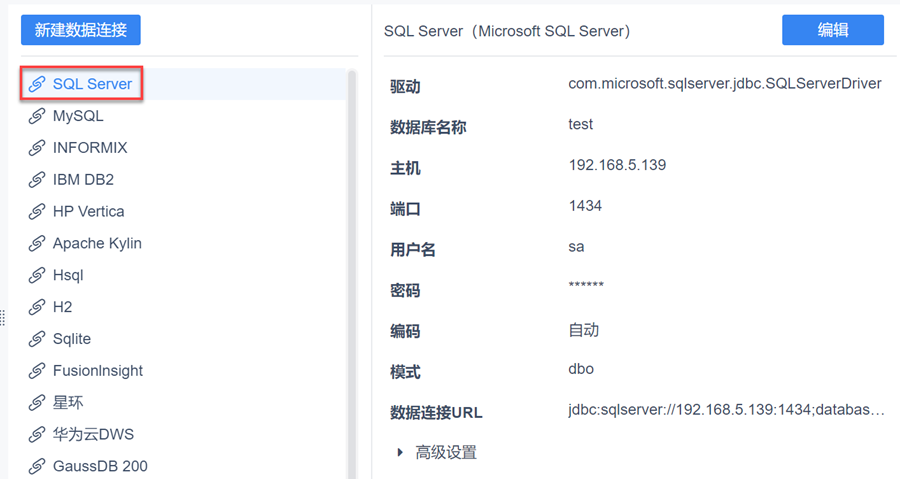Viewport: 900px width, 479px height.
Task: Open the FusionInsight connection entry
Action: click(x=97, y=371)
